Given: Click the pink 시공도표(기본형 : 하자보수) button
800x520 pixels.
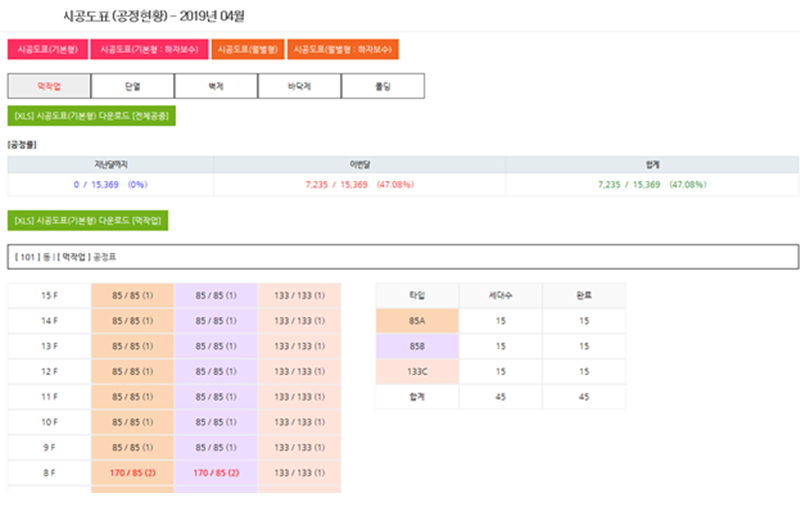Looking at the screenshot, I should (x=150, y=49).
